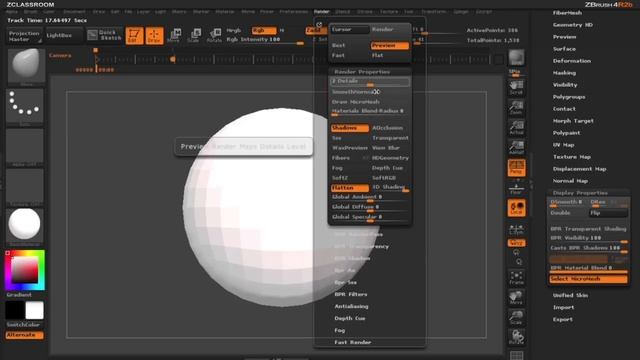The height and width of the screenshot is (360, 640).
Task: Open the Alpha selector slot
Action: click(24, 147)
